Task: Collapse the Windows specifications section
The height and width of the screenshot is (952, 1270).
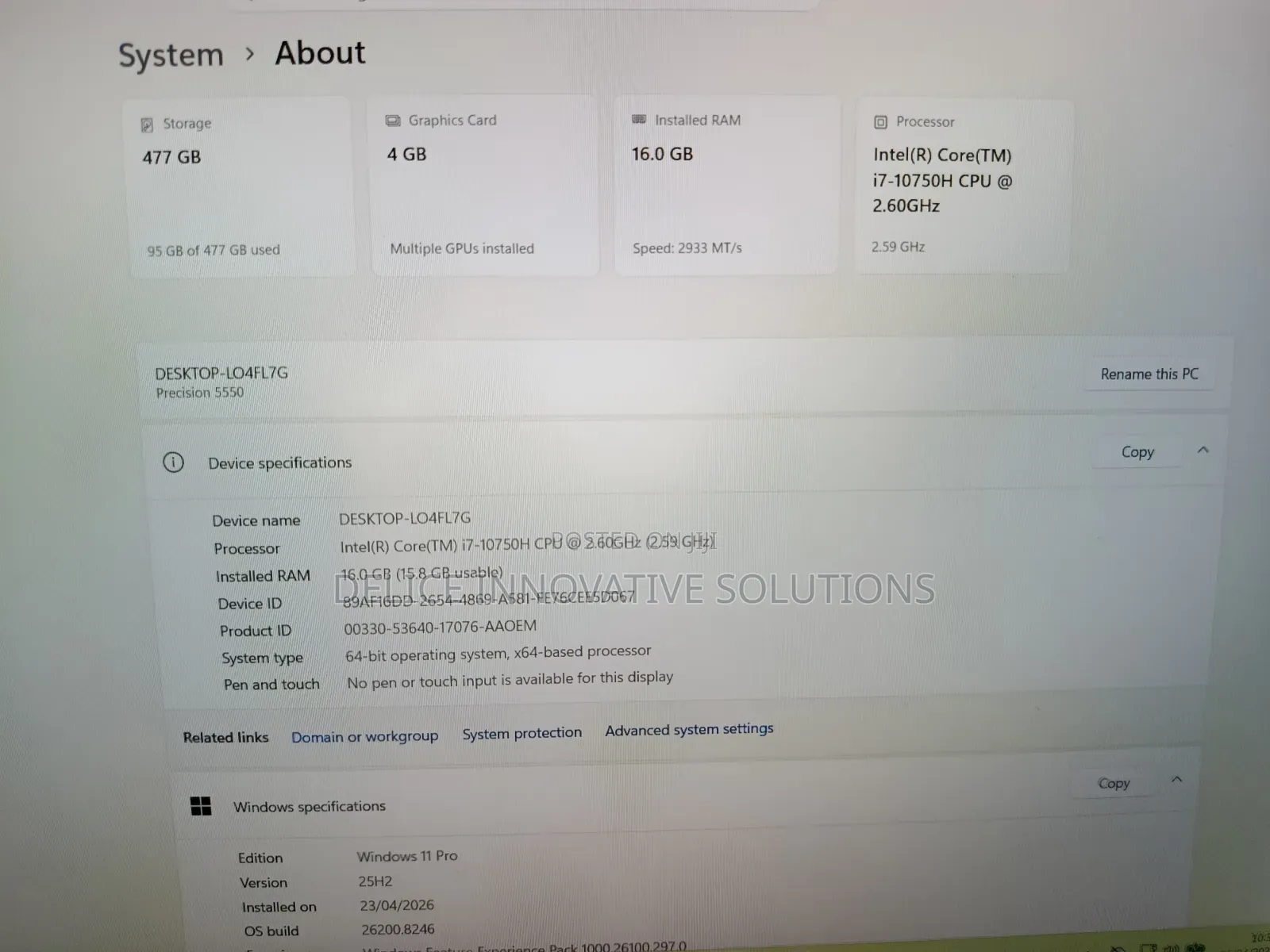Action: click(1176, 780)
